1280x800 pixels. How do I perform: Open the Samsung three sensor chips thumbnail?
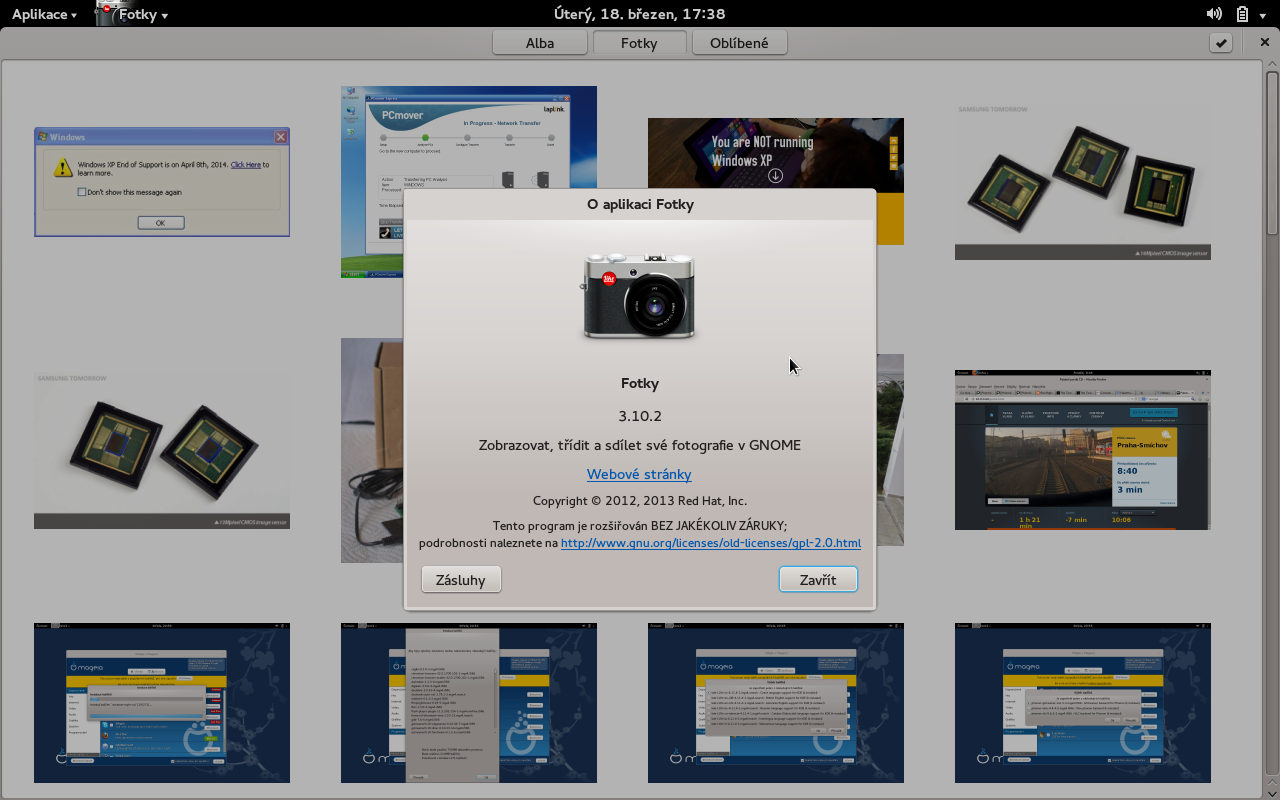1083,182
